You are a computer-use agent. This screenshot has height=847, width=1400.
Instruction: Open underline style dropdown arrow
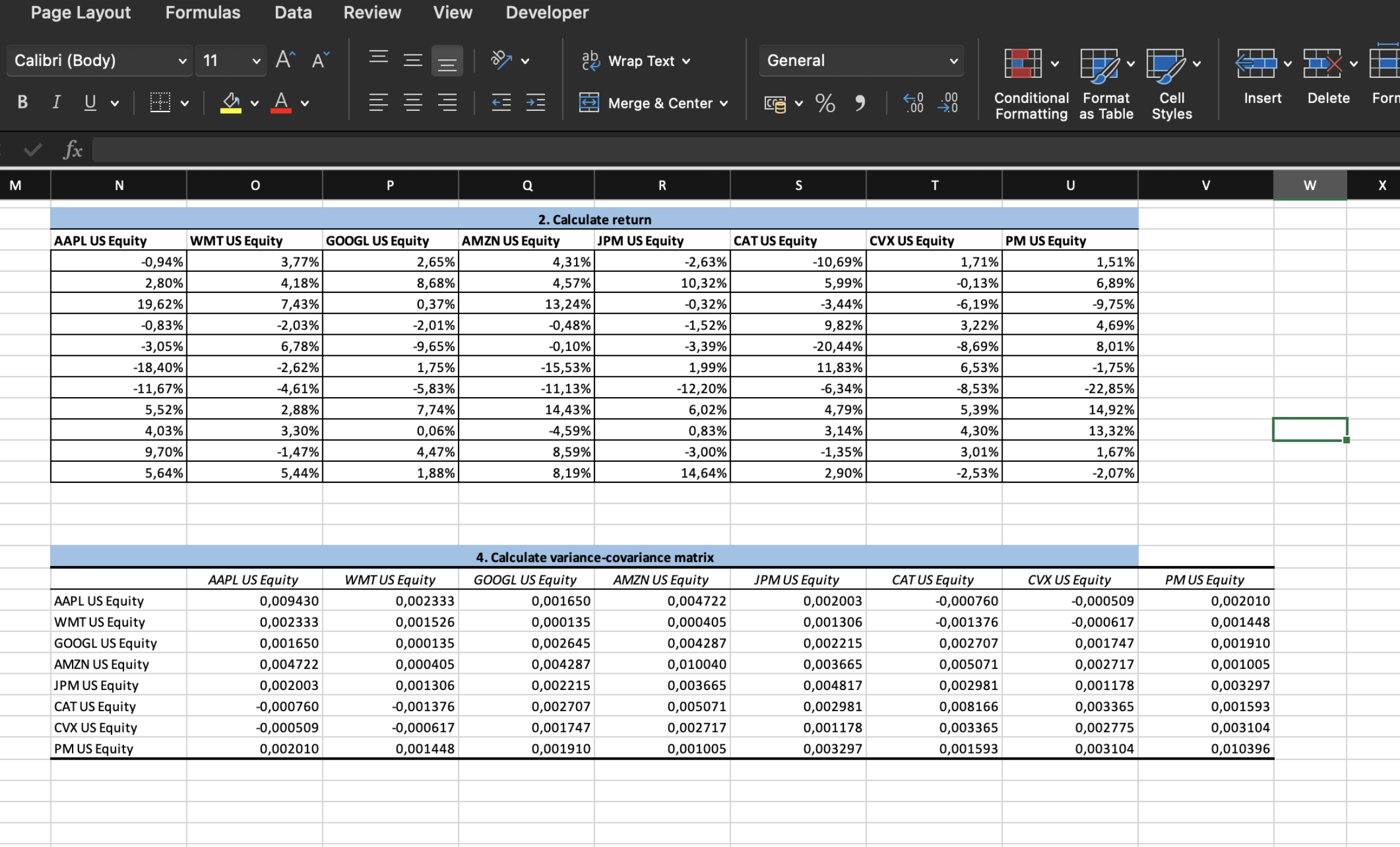click(x=114, y=103)
